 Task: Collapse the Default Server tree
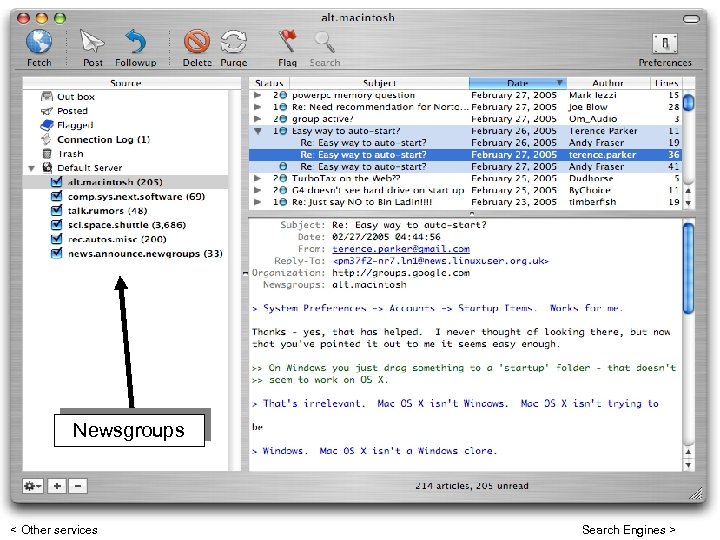31,168
